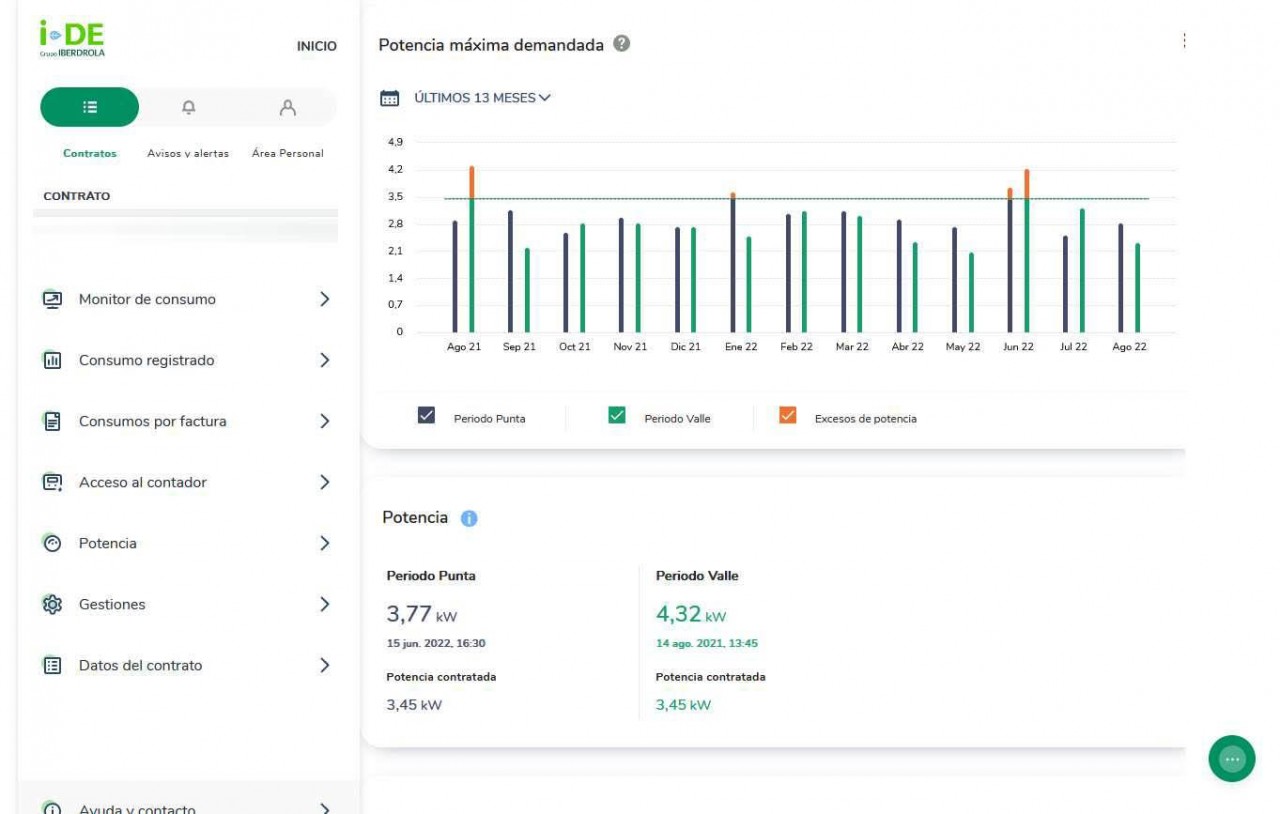Click the three-dot options menu on chart
The height and width of the screenshot is (814, 1280).
pos(1184,40)
